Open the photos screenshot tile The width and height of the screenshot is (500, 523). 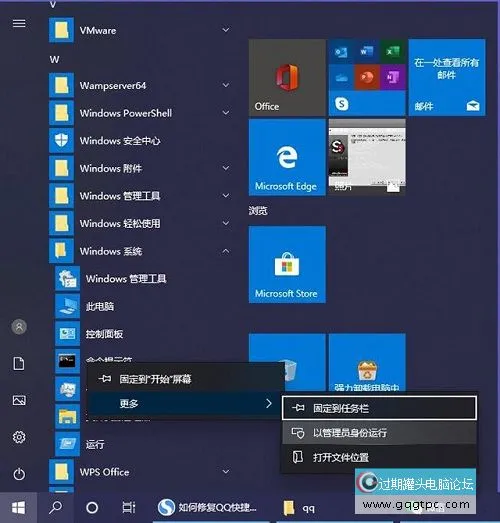tap(367, 157)
